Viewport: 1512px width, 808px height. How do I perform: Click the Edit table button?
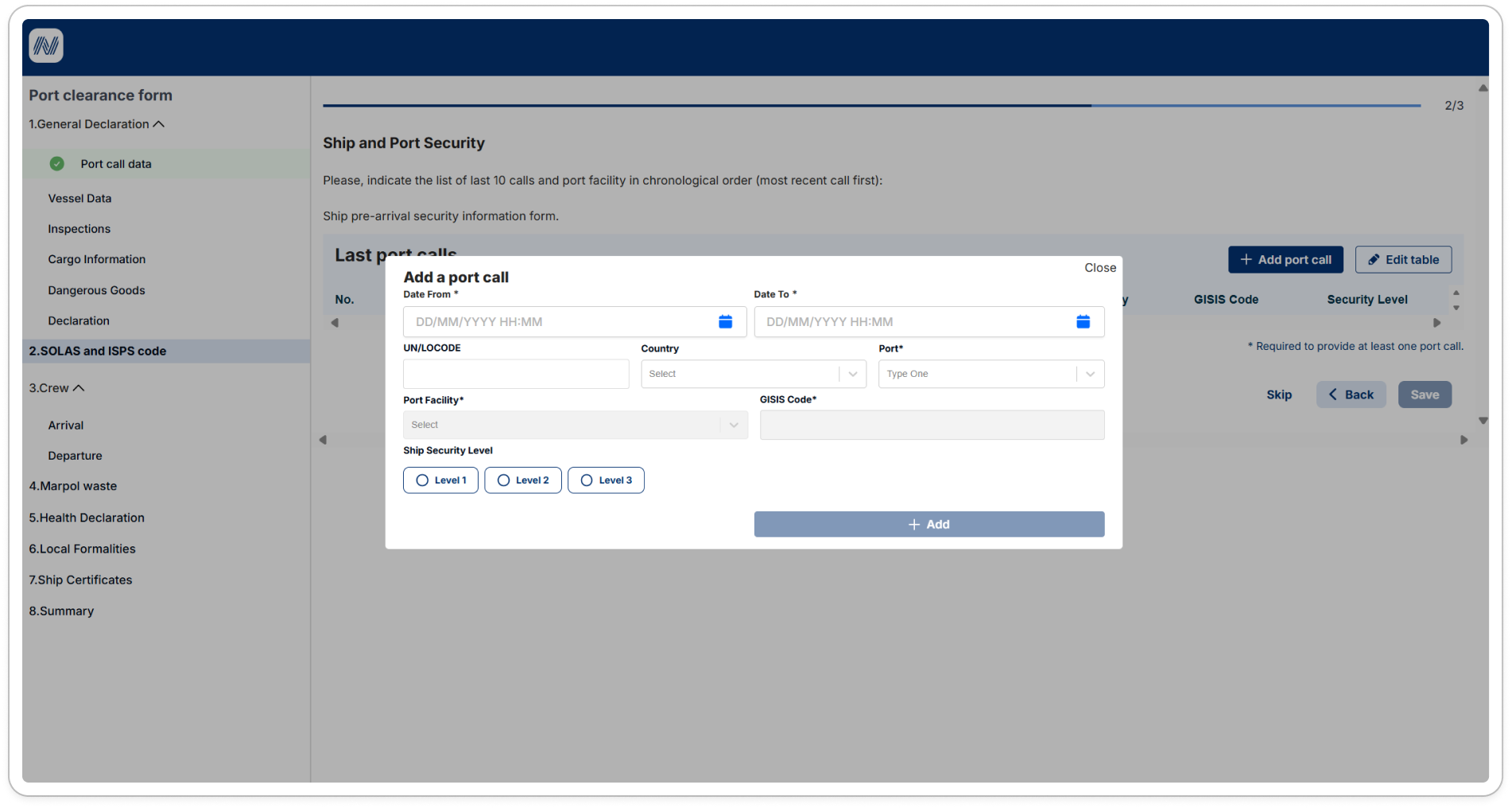(x=1403, y=260)
